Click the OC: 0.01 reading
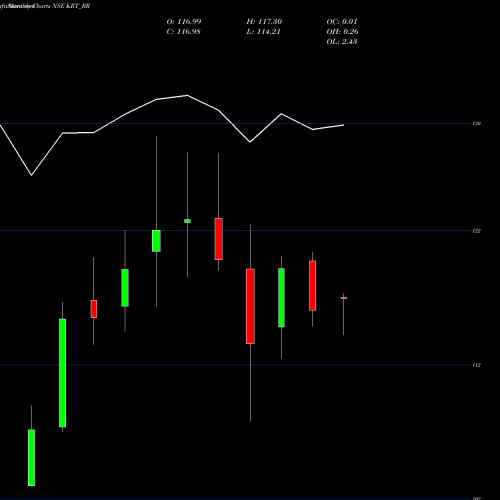 342,22
